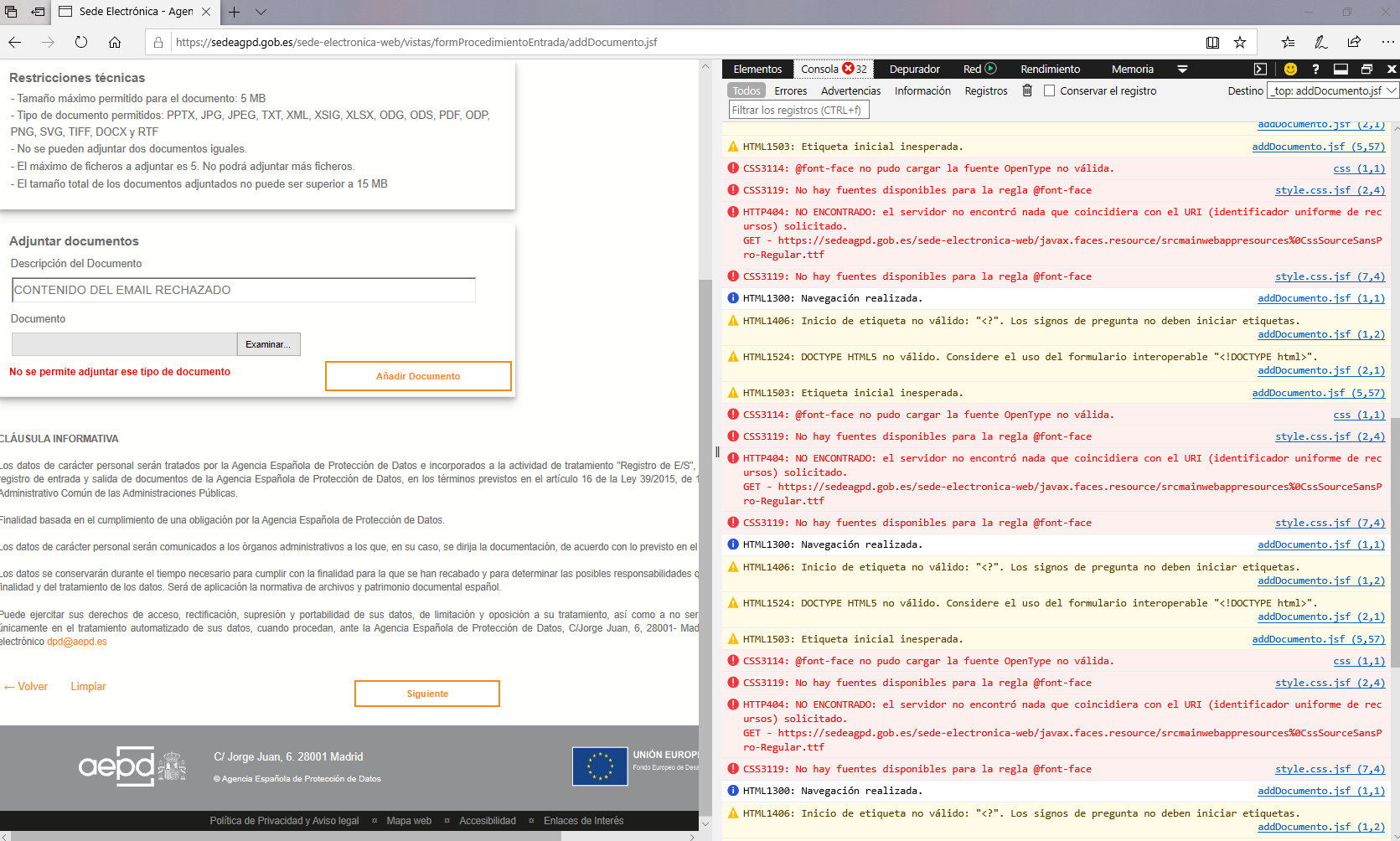Open a new tab with plus icon
This screenshot has width=1400, height=841.
[235, 12]
